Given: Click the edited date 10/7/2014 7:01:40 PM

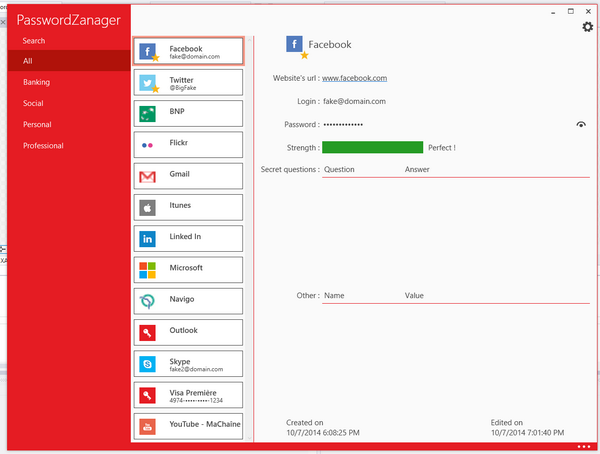Looking at the screenshot, I should (528, 433).
